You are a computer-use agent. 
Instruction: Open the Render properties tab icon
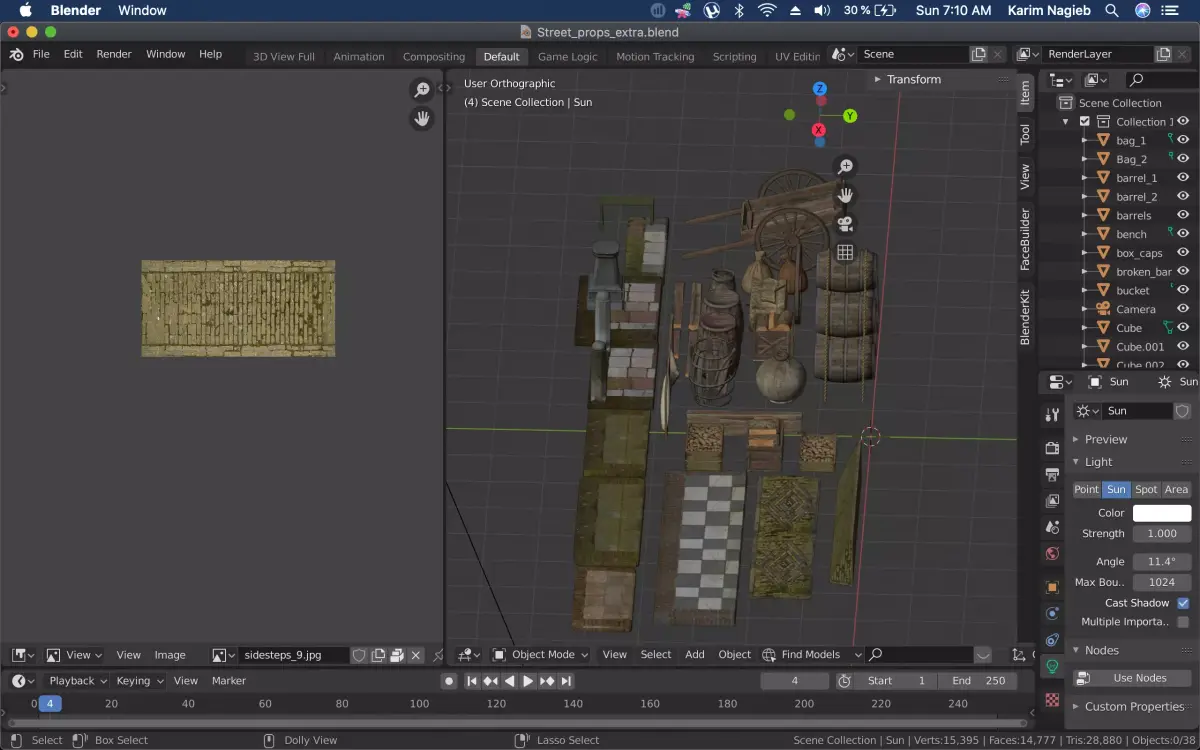pyautogui.click(x=1052, y=447)
